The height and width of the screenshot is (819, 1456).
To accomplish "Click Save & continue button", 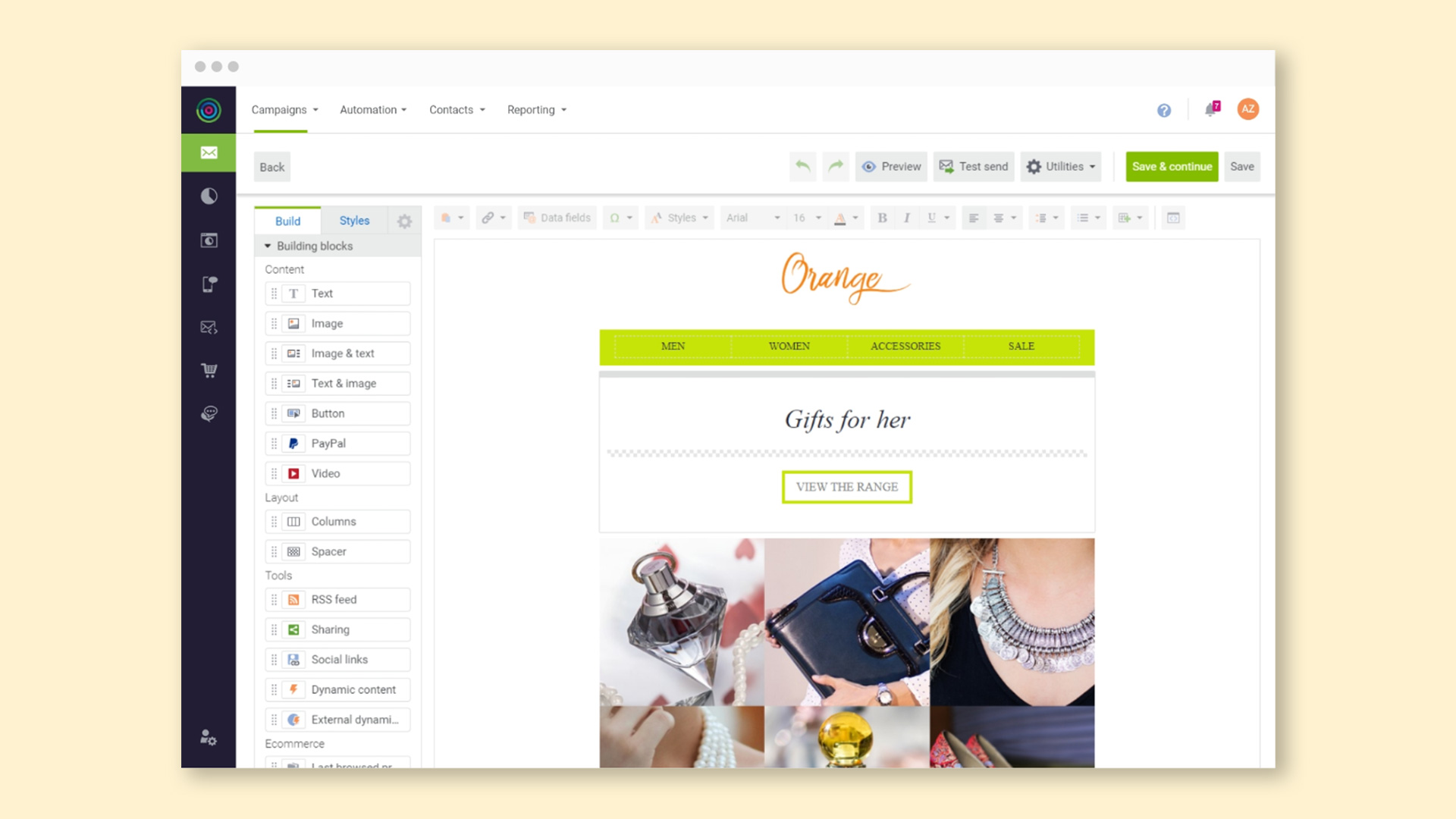I will (x=1170, y=166).
